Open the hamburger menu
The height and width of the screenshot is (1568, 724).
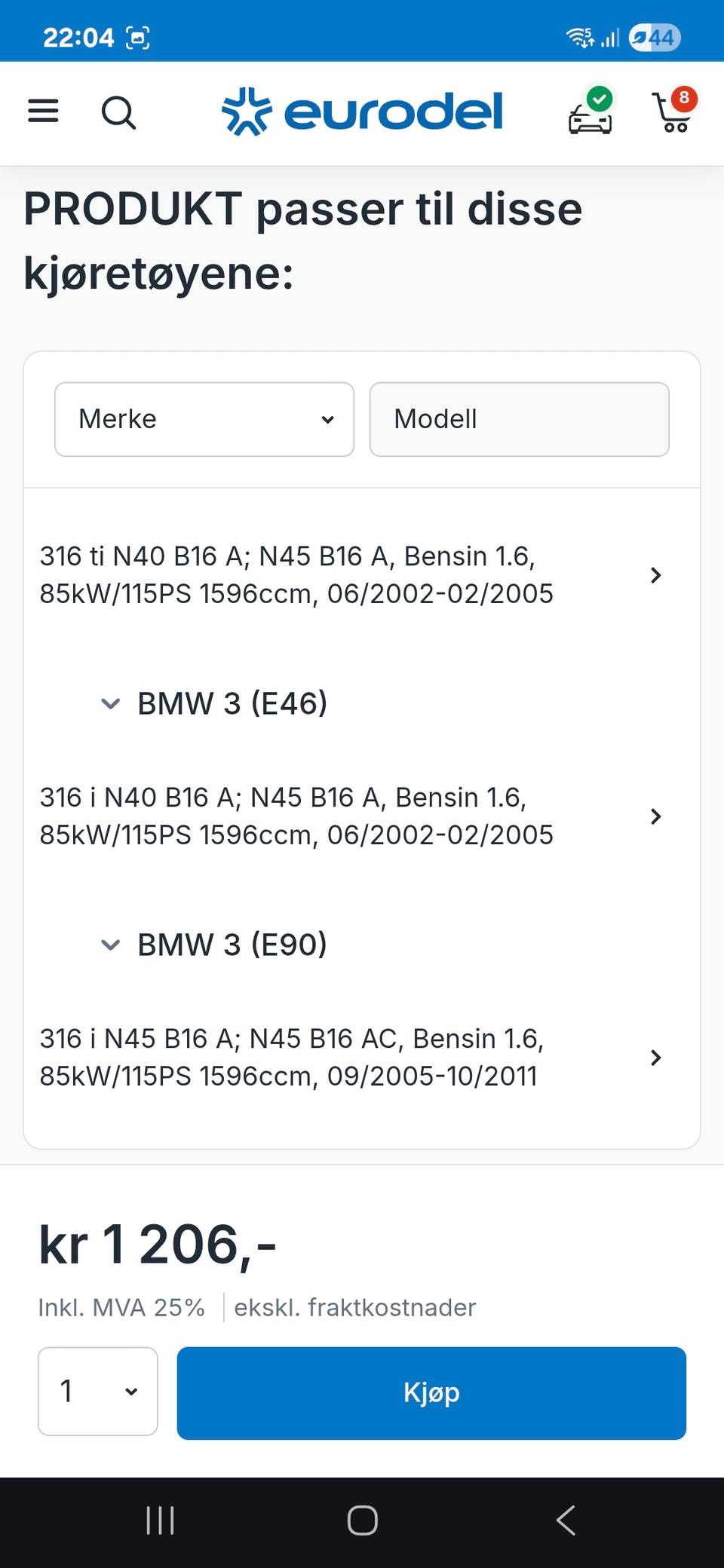pos(43,112)
